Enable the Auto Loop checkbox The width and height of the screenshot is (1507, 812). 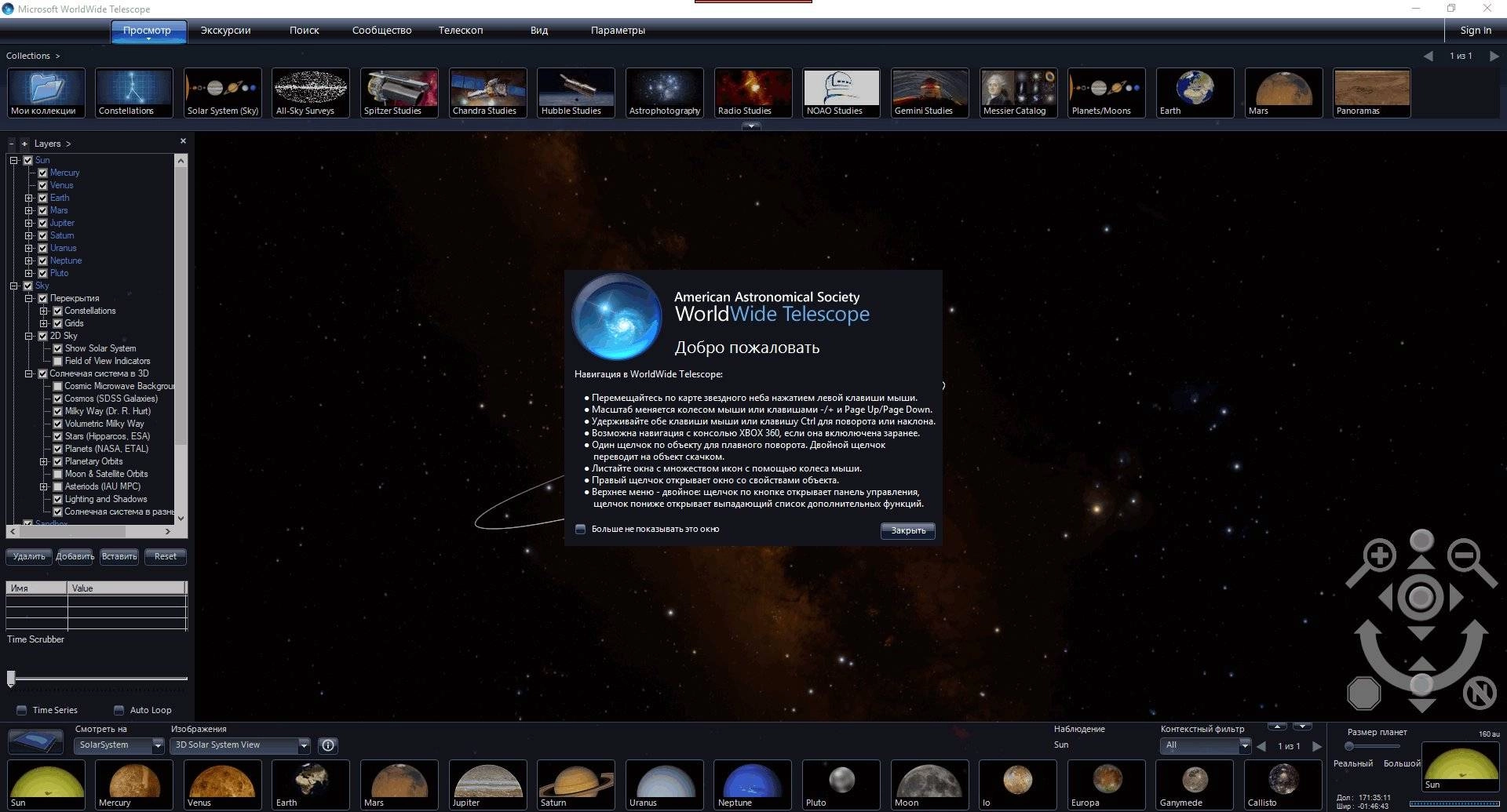coord(119,710)
